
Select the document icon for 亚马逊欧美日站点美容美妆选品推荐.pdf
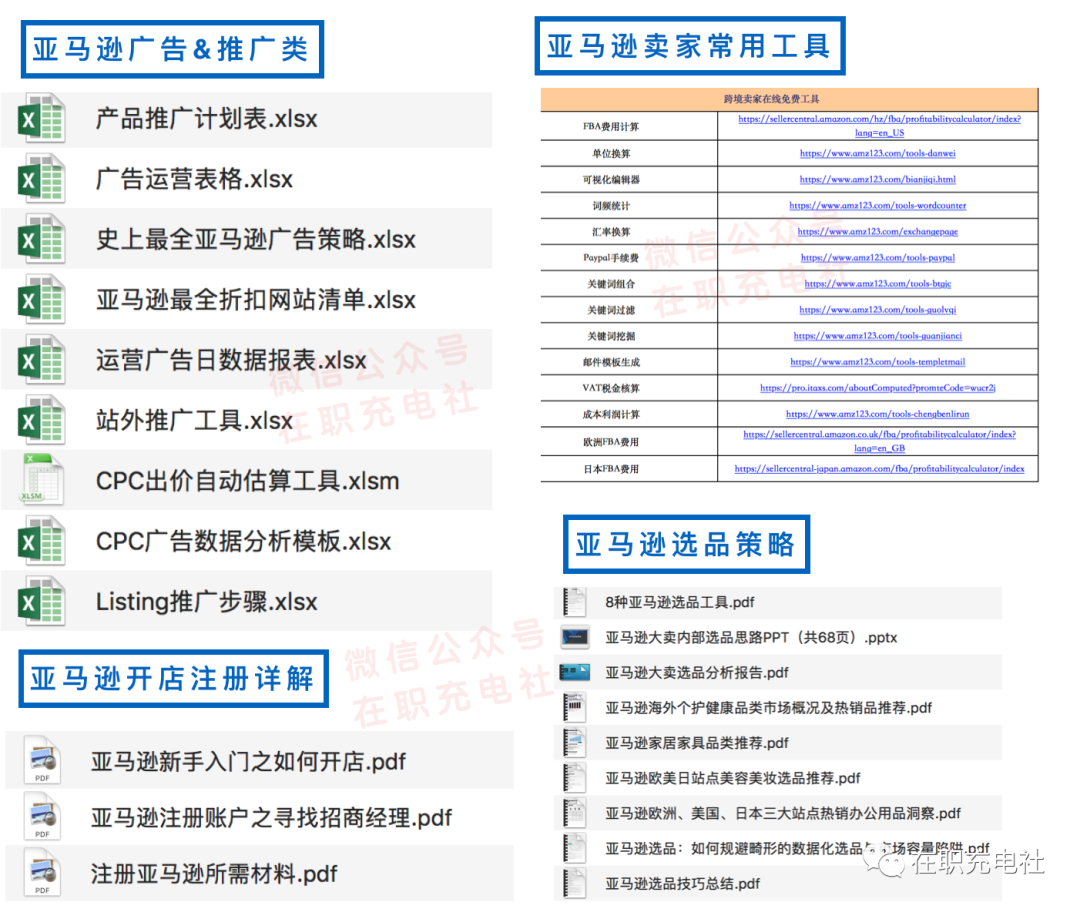[x=574, y=777]
